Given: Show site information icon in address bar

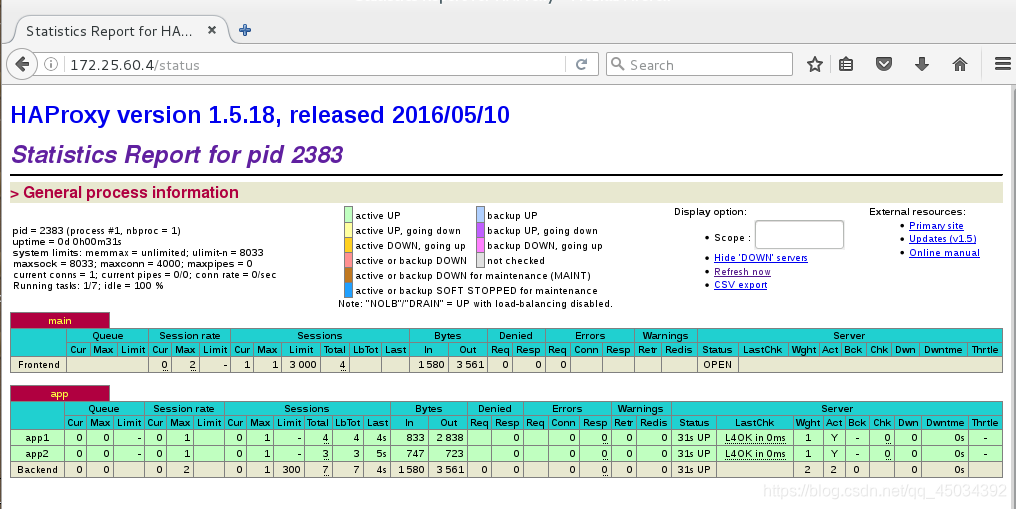Looking at the screenshot, I should pos(51,64).
